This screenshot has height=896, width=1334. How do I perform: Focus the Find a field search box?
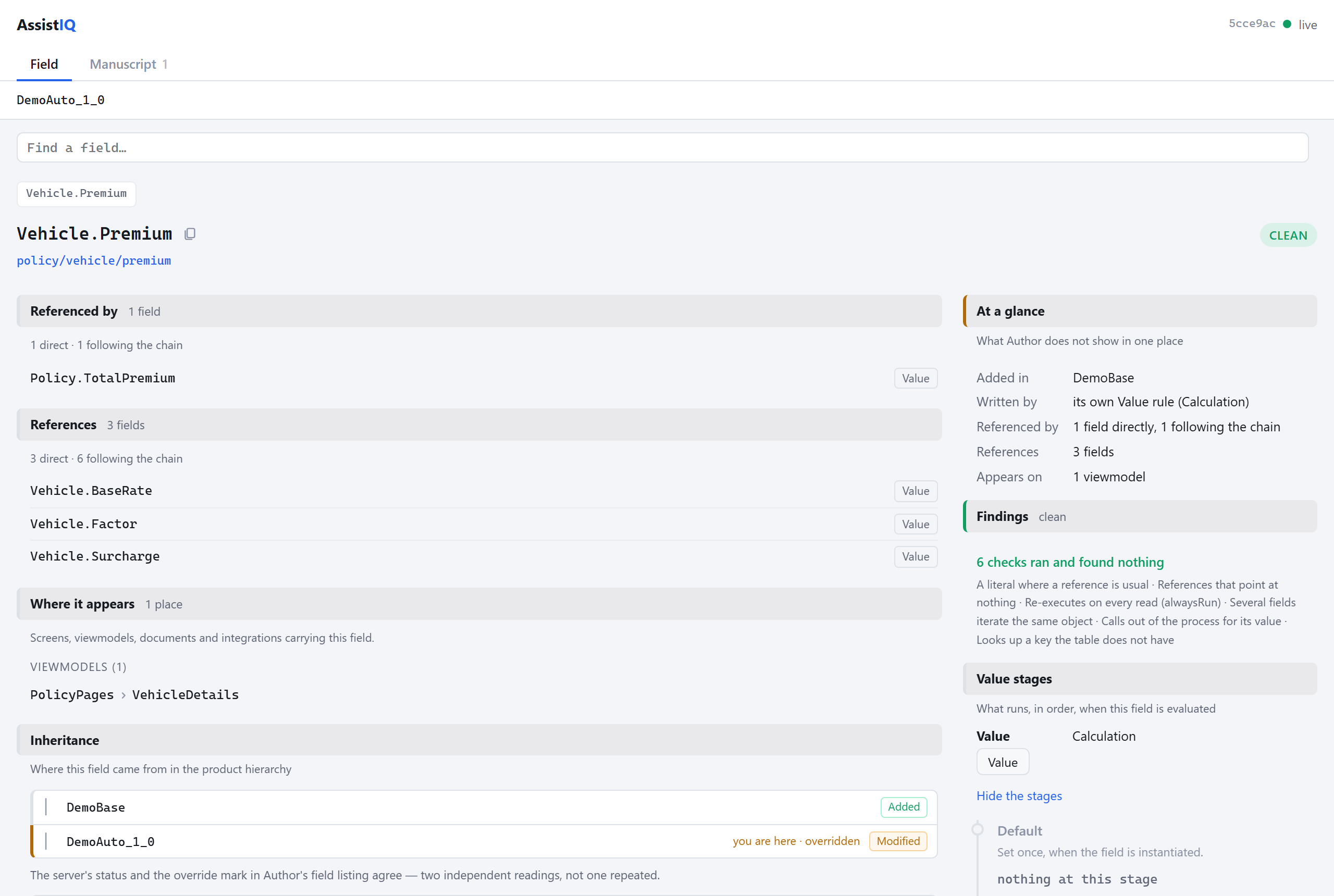[662, 147]
